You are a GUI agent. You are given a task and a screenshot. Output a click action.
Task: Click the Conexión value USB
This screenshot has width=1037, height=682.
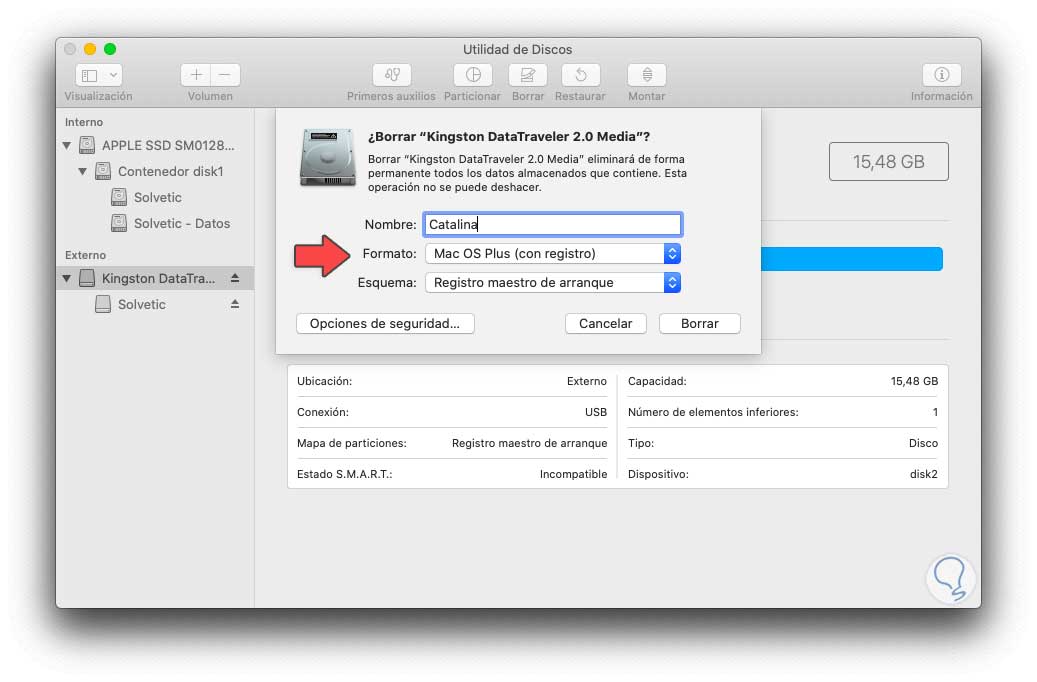tap(596, 412)
